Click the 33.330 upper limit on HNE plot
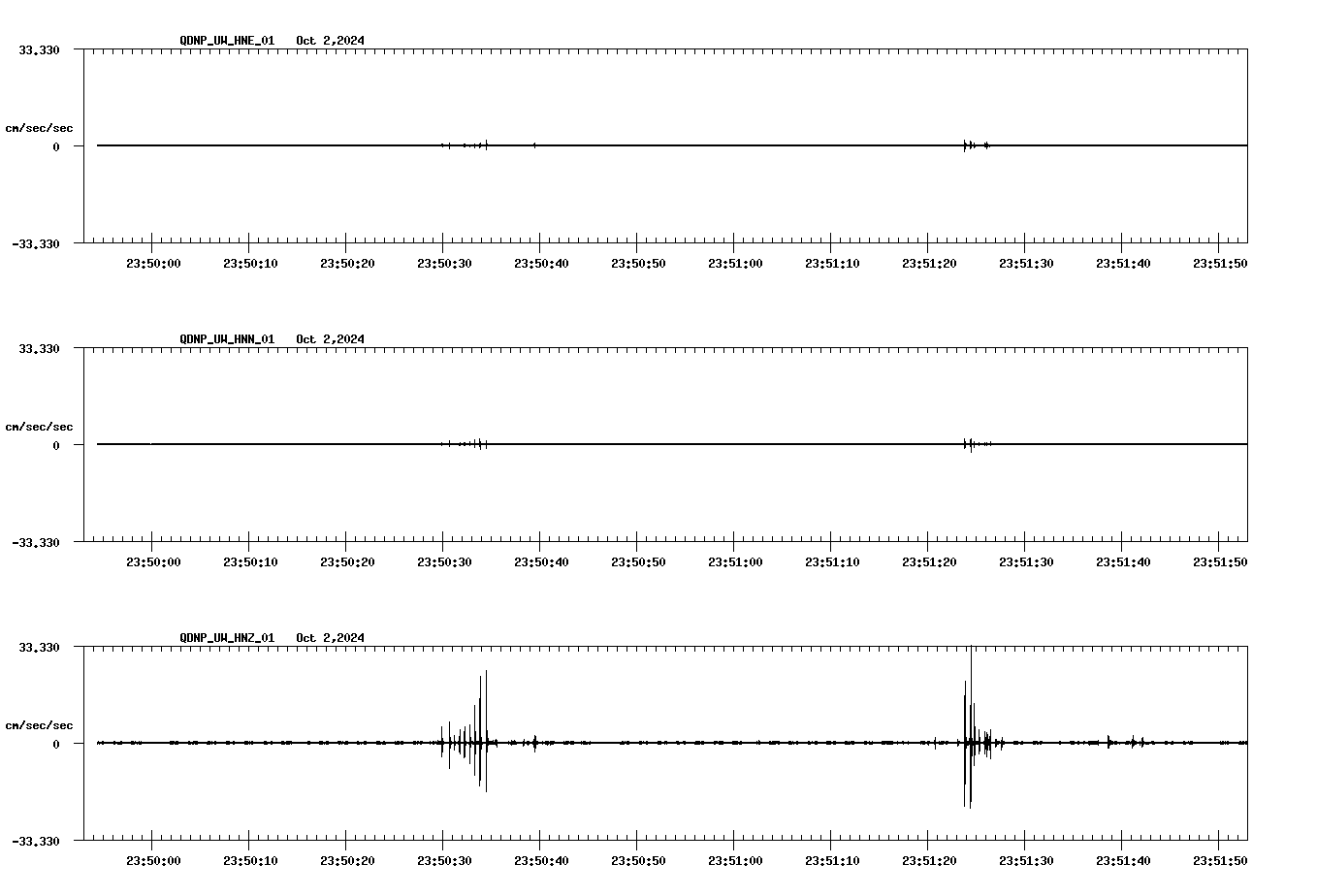The height and width of the screenshot is (896, 1317). pos(39,49)
